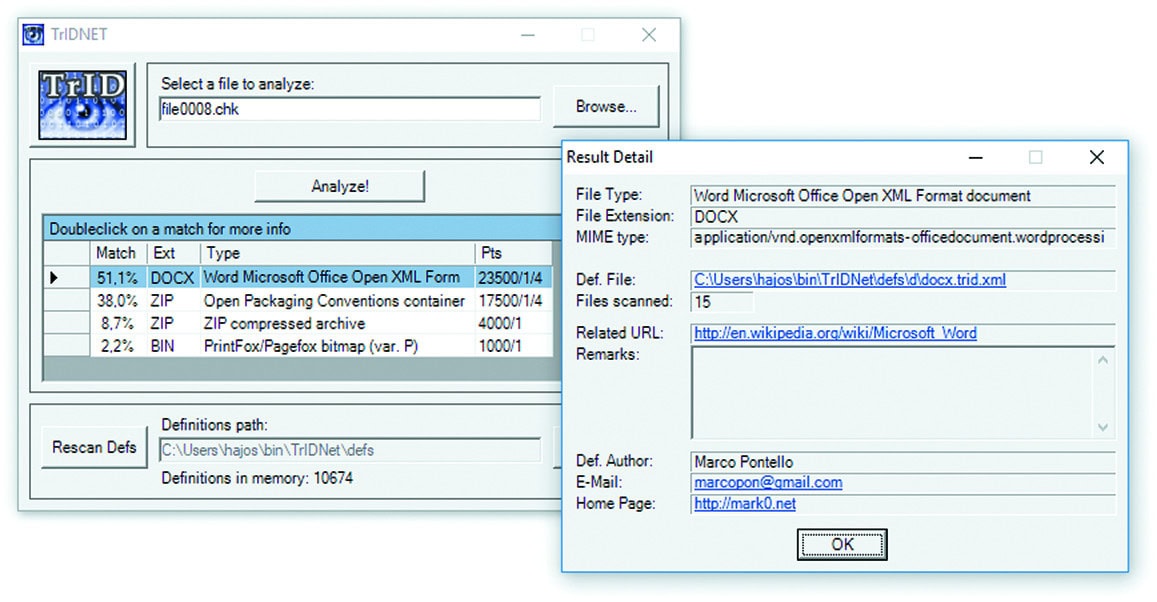Click the Analyze! button

pos(340,186)
